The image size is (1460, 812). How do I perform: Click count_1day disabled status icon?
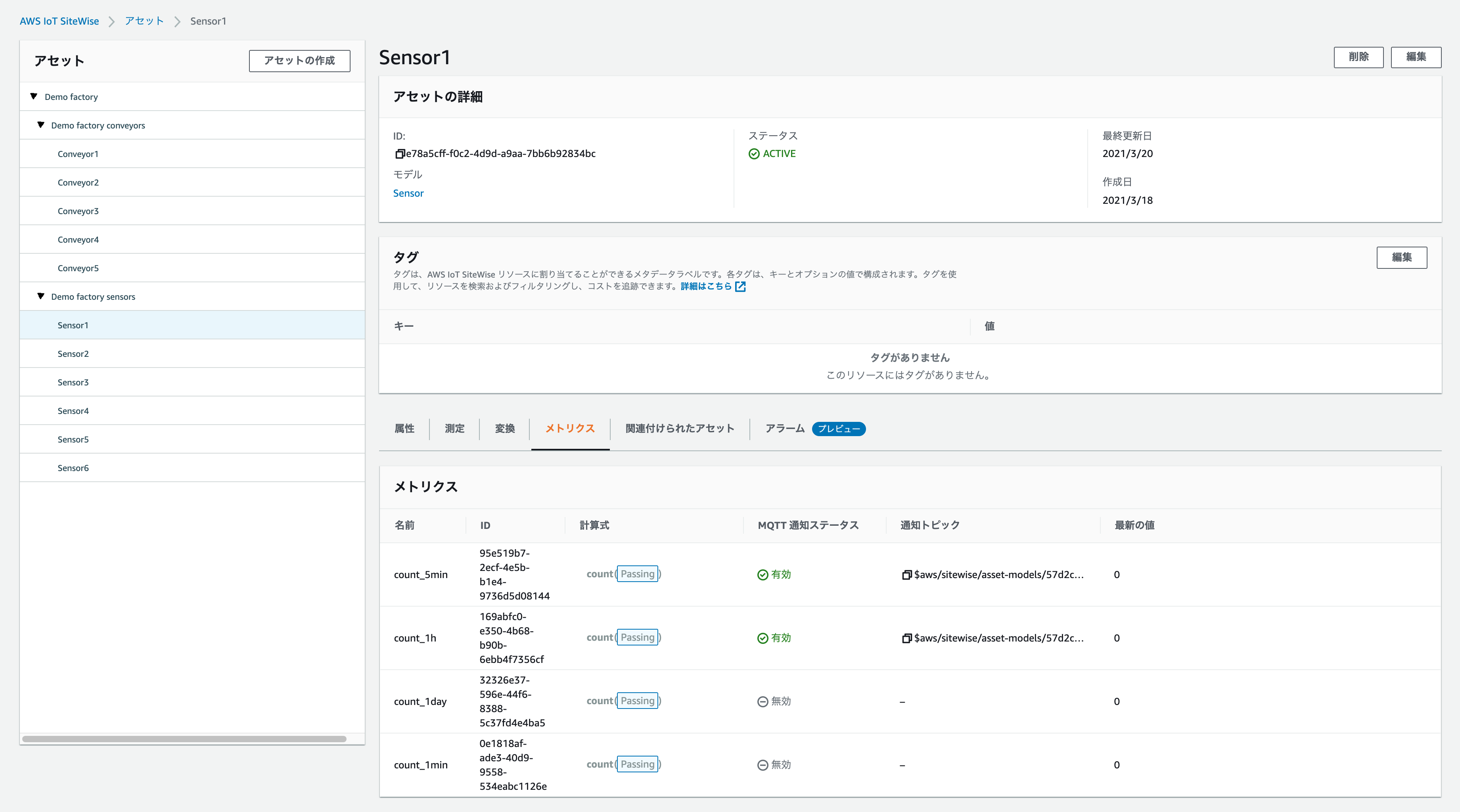[x=762, y=701]
